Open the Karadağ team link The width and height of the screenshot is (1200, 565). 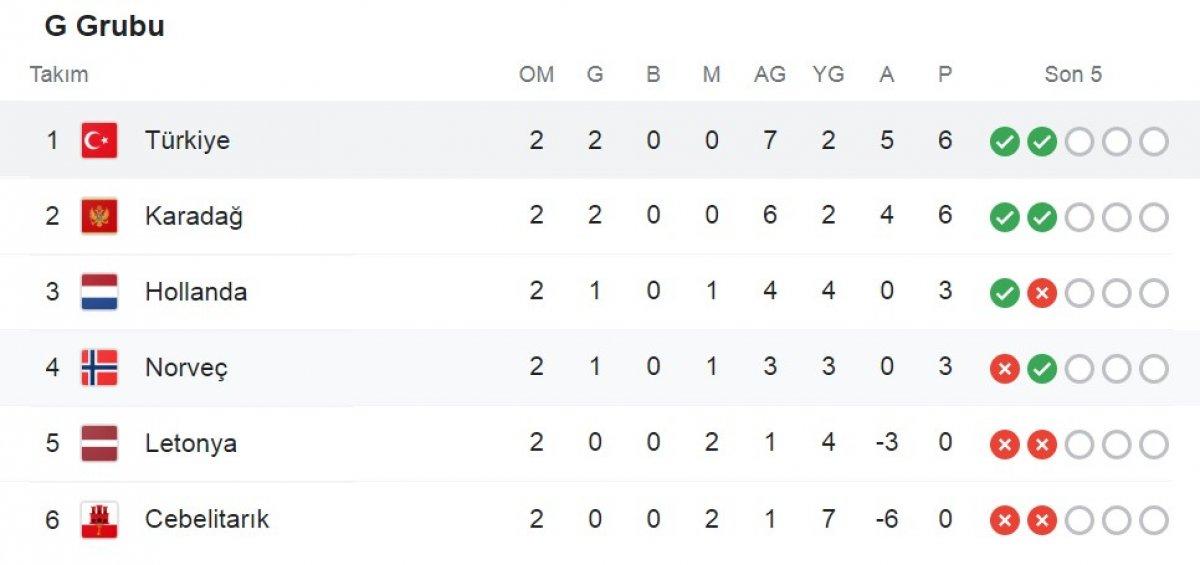click(x=194, y=216)
